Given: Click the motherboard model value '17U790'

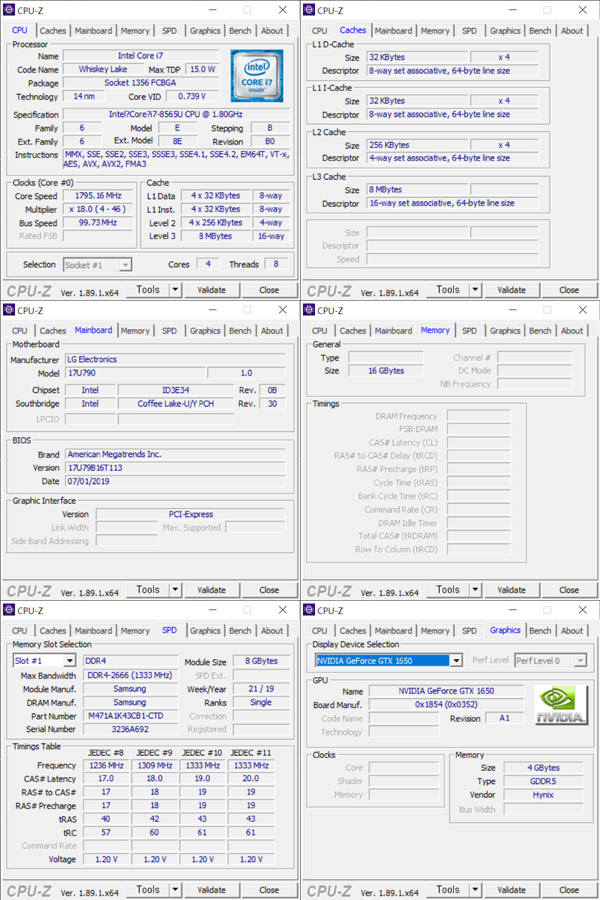Looking at the screenshot, I should [x=135, y=373].
